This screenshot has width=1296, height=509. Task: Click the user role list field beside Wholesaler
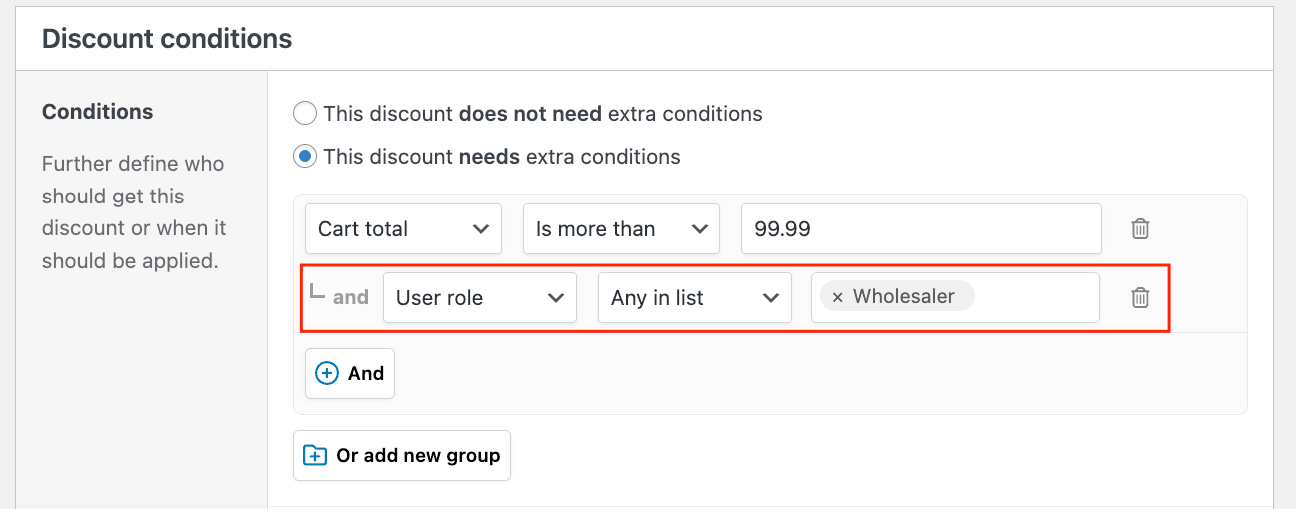[1035, 297]
